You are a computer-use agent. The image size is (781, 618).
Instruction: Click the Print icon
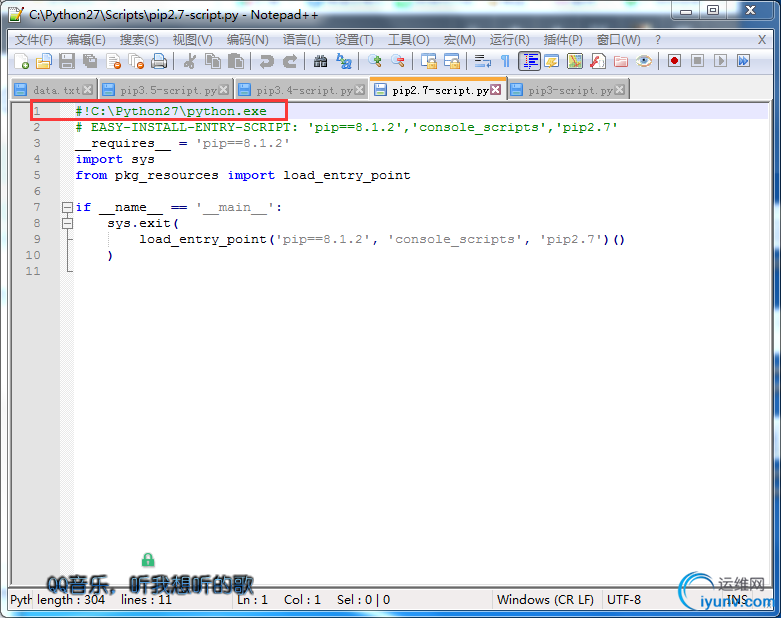coord(159,61)
